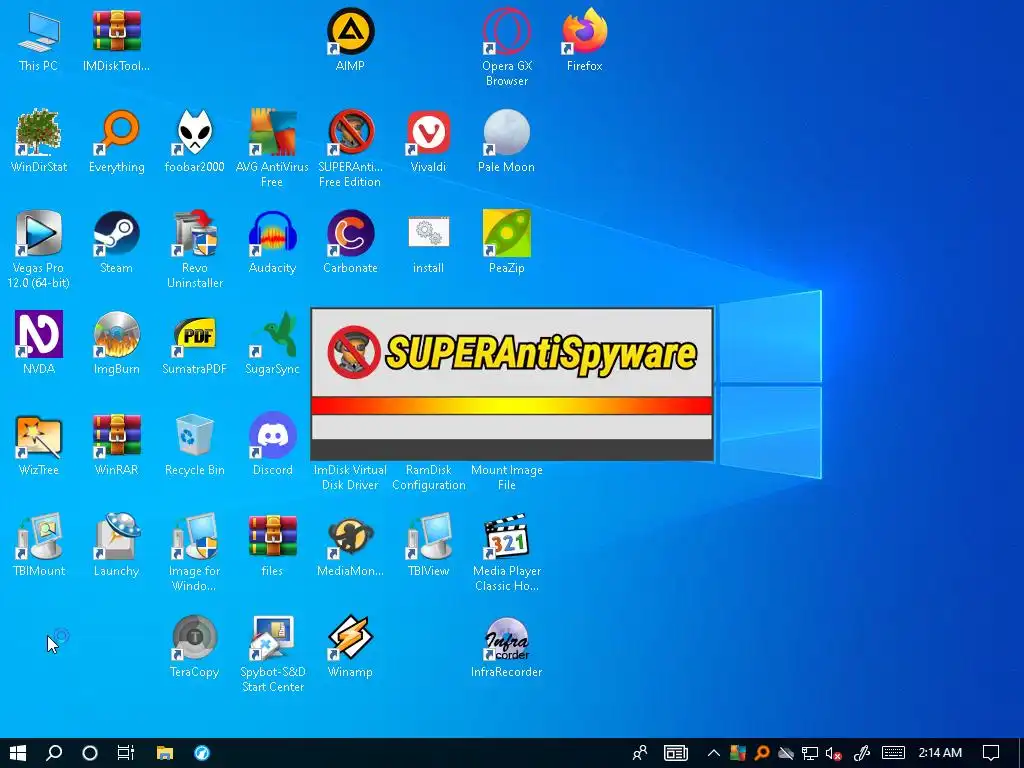Launch Audacity desktop shortcut

coord(272,242)
